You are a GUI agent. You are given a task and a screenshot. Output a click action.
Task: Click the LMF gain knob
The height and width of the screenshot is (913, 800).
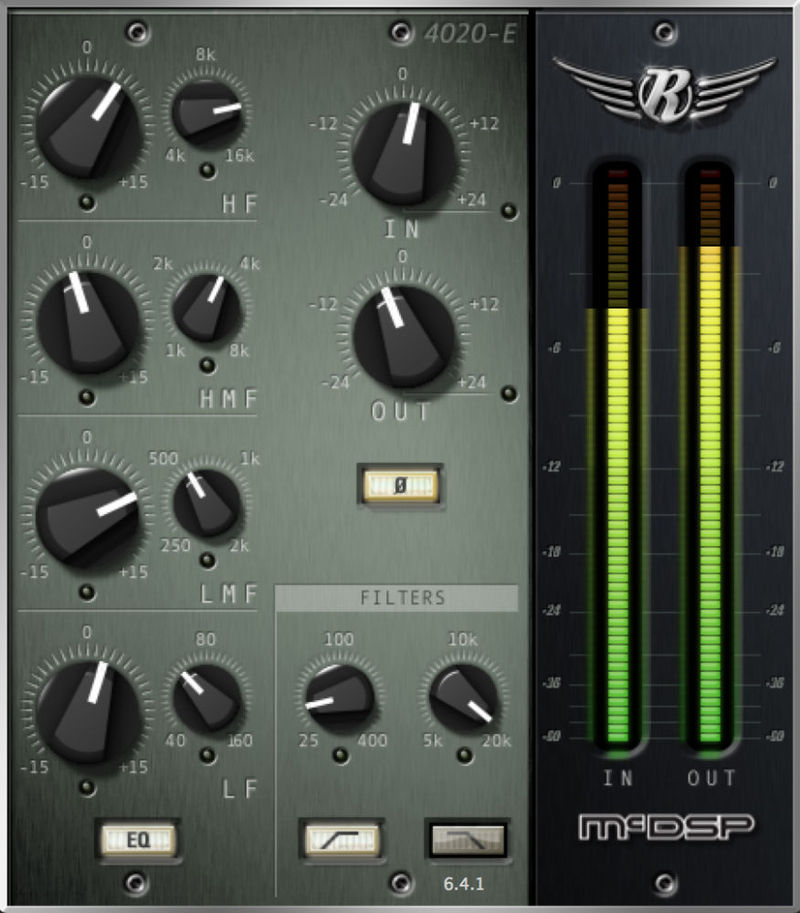point(89,517)
